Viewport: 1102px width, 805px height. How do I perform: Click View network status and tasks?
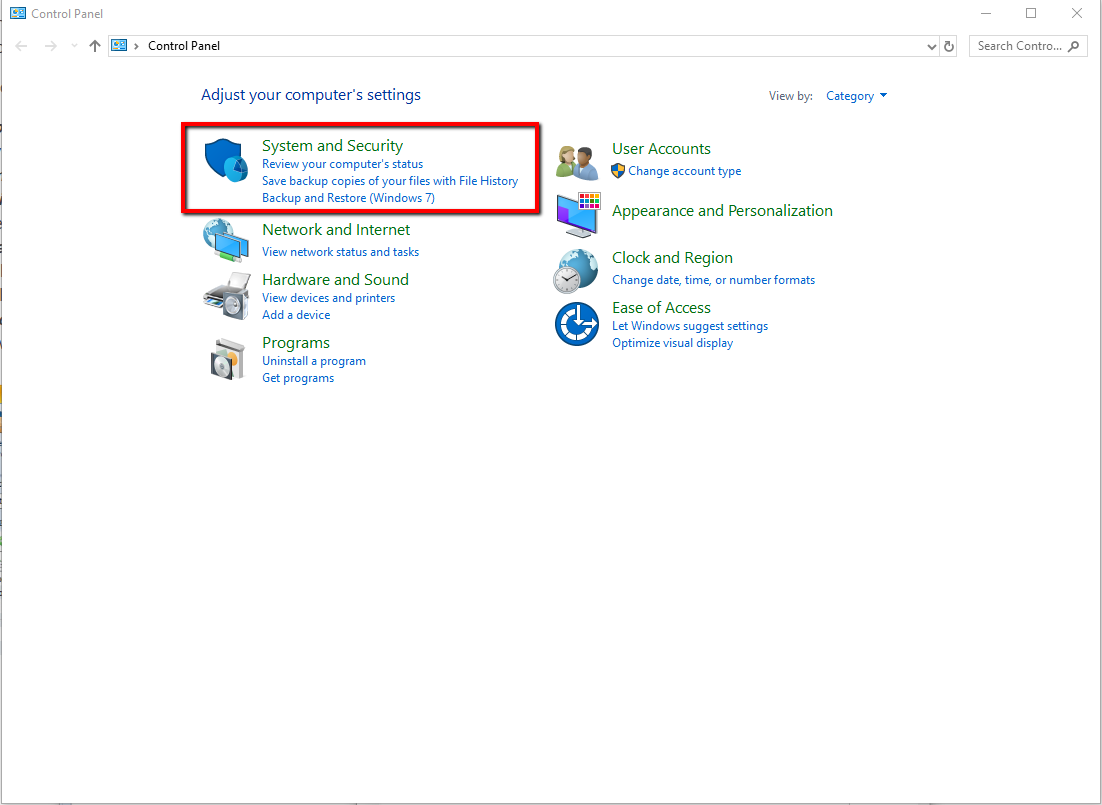pyautogui.click(x=340, y=252)
